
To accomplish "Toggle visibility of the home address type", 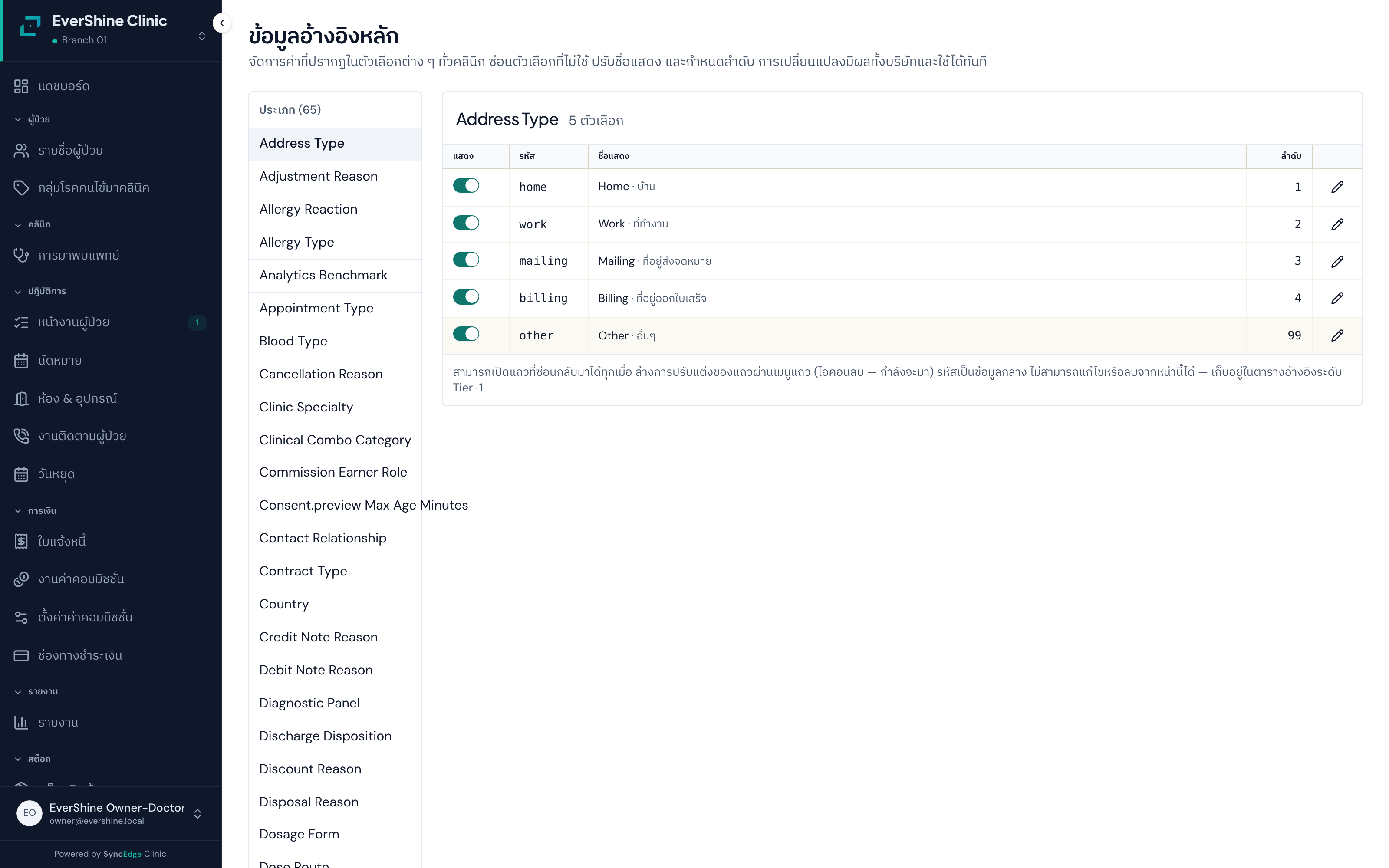I will click(x=465, y=185).
